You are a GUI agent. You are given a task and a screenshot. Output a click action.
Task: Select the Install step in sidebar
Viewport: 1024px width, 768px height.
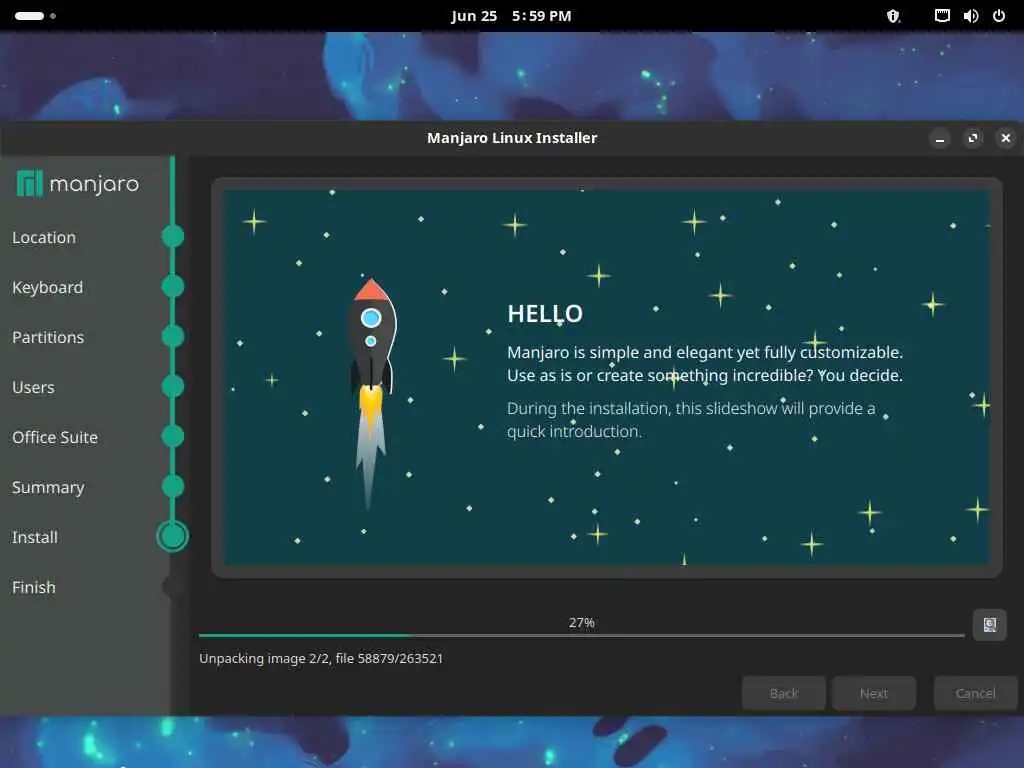coord(35,537)
